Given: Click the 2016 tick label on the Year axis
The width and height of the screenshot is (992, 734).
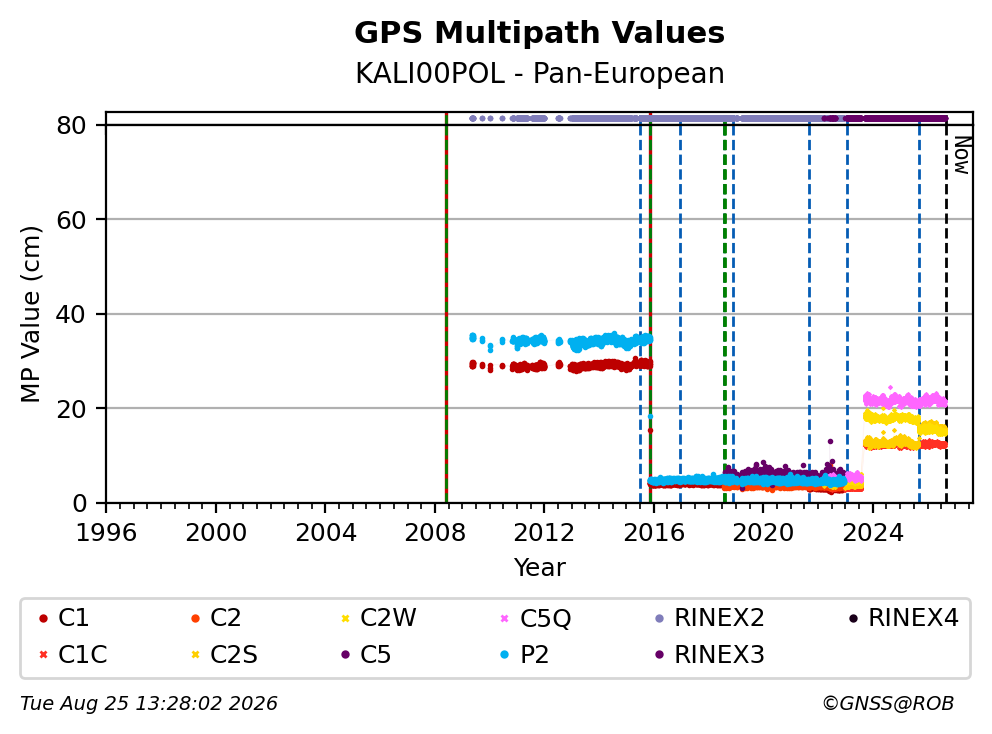Looking at the screenshot, I should click(654, 533).
